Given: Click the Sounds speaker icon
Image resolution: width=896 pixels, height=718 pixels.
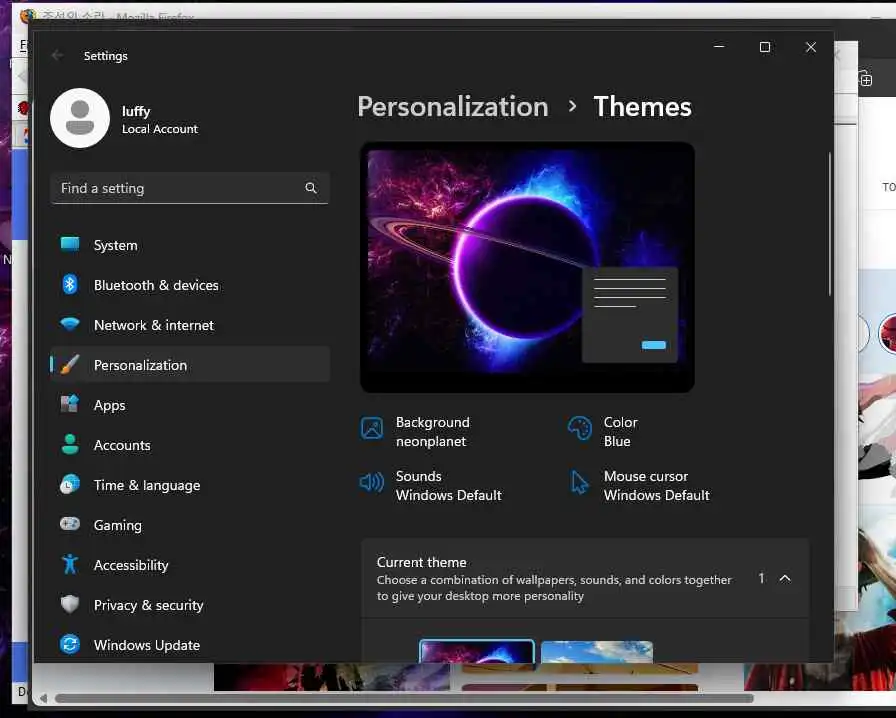Looking at the screenshot, I should tap(371, 482).
